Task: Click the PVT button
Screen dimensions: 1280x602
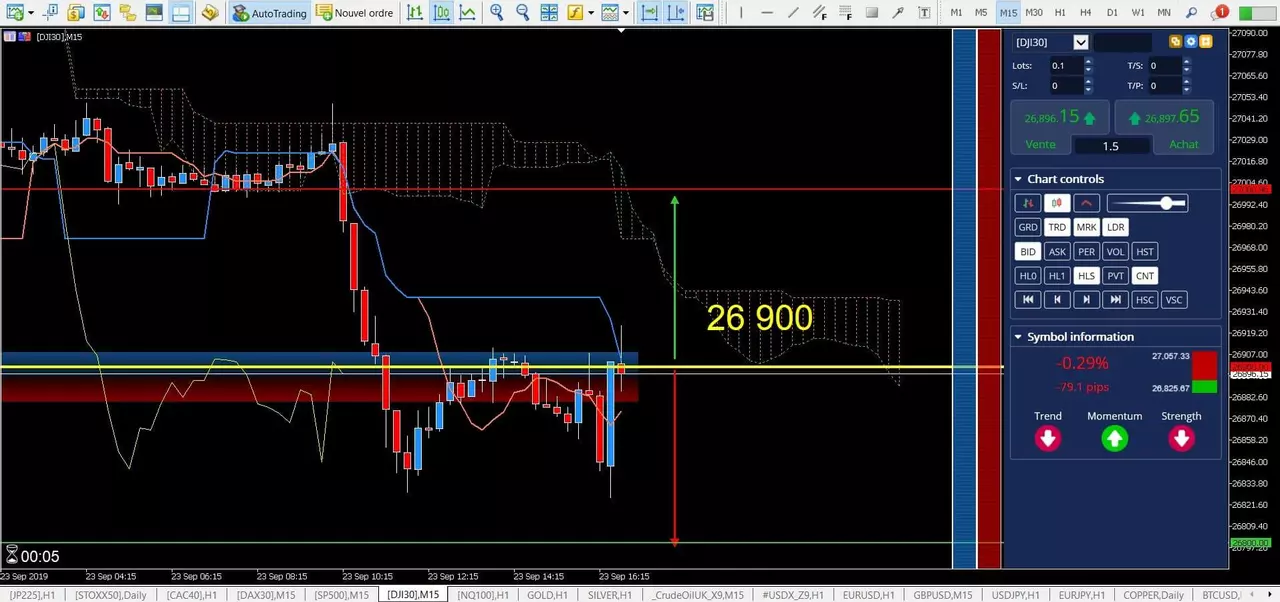Action: coord(1115,276)
